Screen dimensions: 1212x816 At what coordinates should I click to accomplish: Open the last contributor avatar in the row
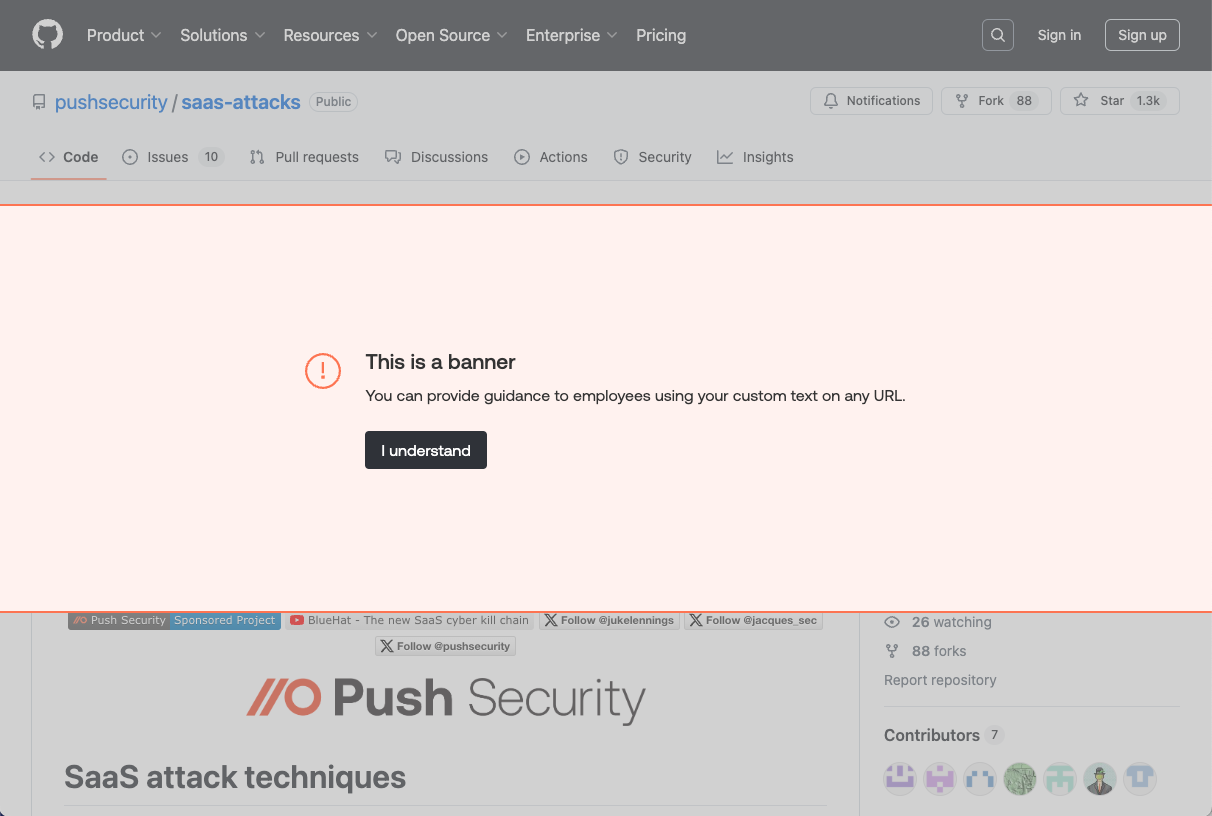1140,779
